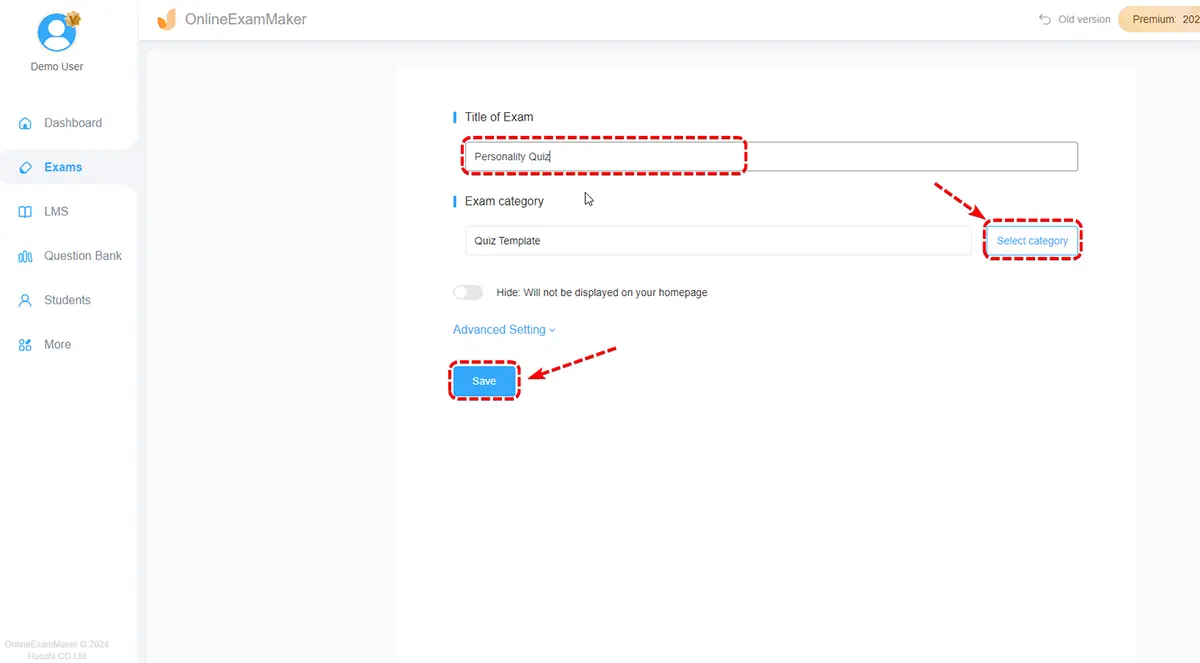The width and height of the screenshot is (1200, 663).
Task: Toggle the Hide from homepage switch
Action: 468,293
